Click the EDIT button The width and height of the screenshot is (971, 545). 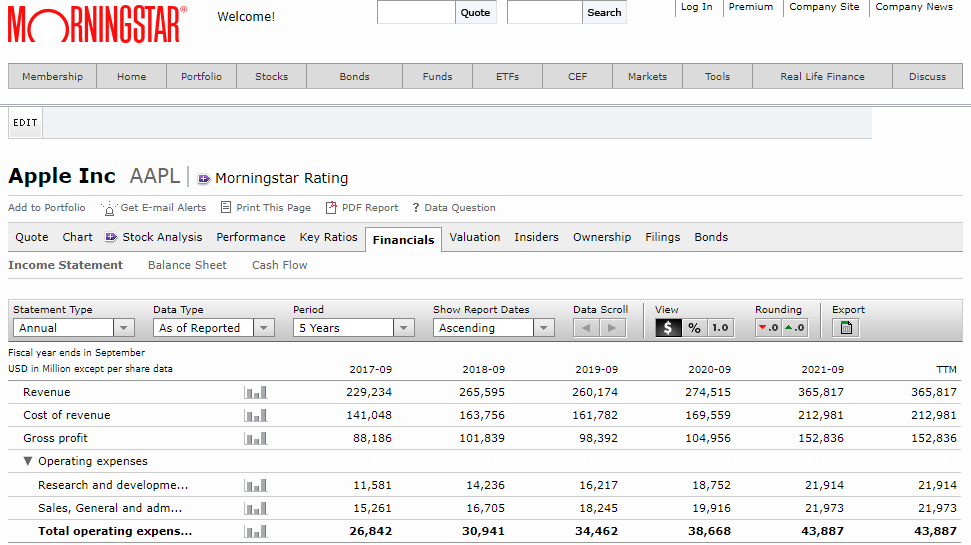tap(25, 123)
